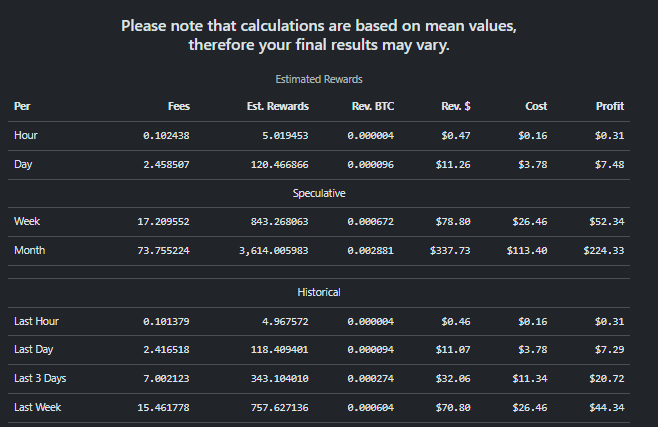Screen dimensions: 658x427
Task: Click Week revenue value $78.80
Action: point(453,221)
